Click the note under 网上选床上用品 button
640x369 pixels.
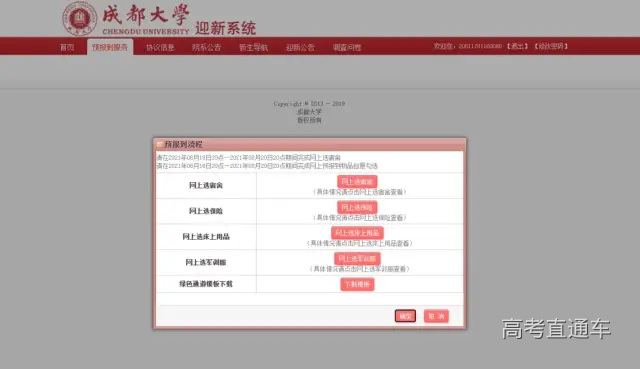(360, 243)
